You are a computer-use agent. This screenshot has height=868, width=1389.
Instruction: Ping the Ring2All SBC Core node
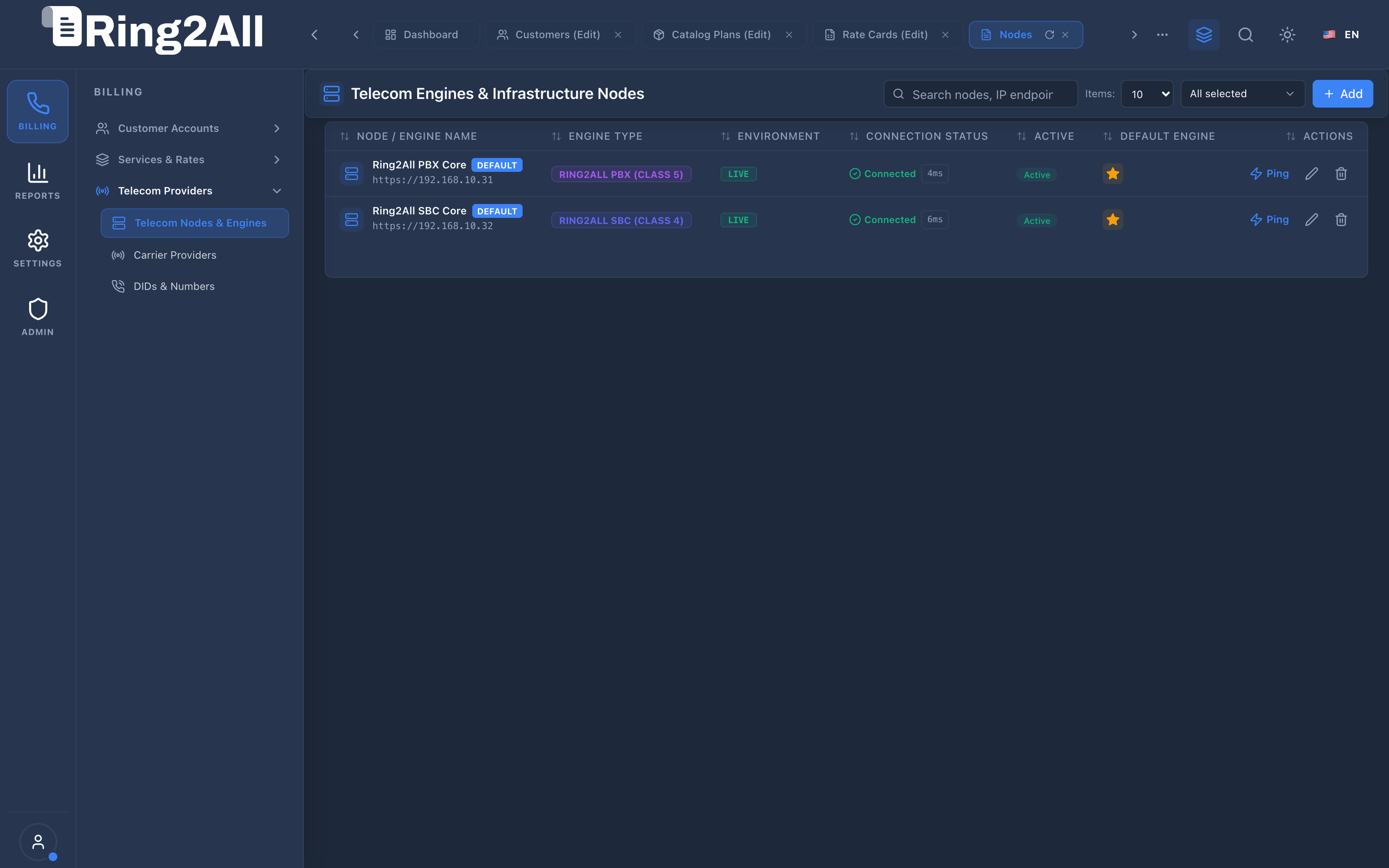[x=1269, y=219]
